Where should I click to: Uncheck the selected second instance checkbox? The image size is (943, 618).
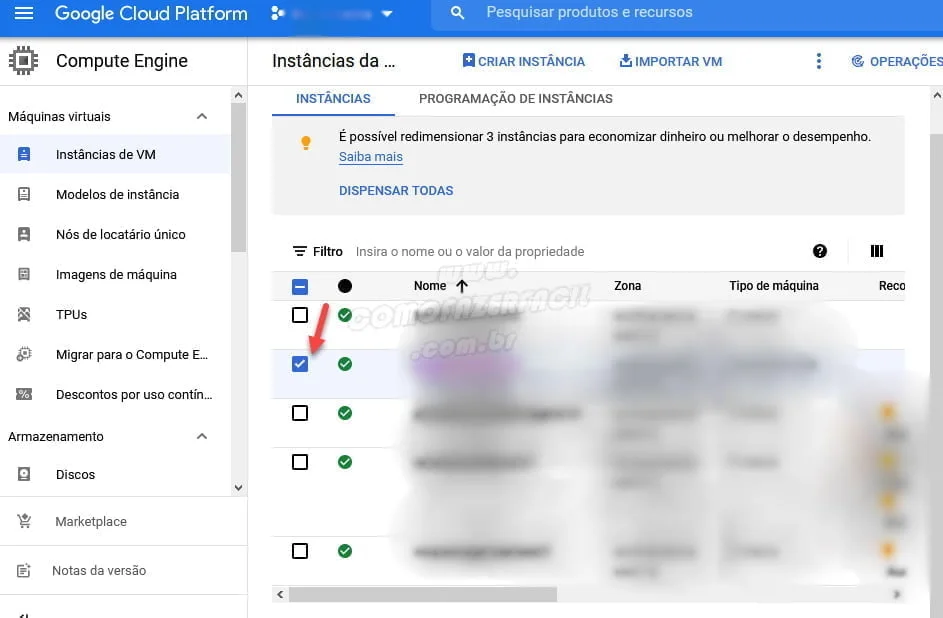[x=300, y=364]
